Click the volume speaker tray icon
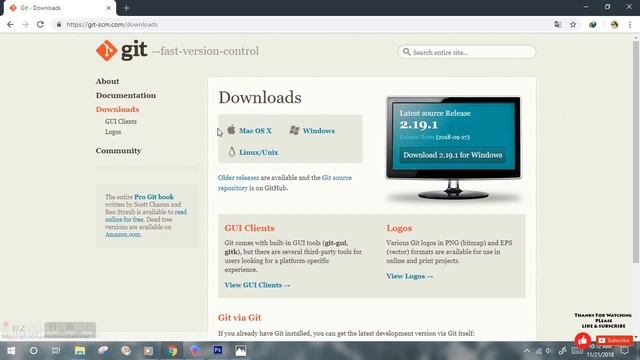640x360 pixels. pyautogui.click(x=549, y=351)
